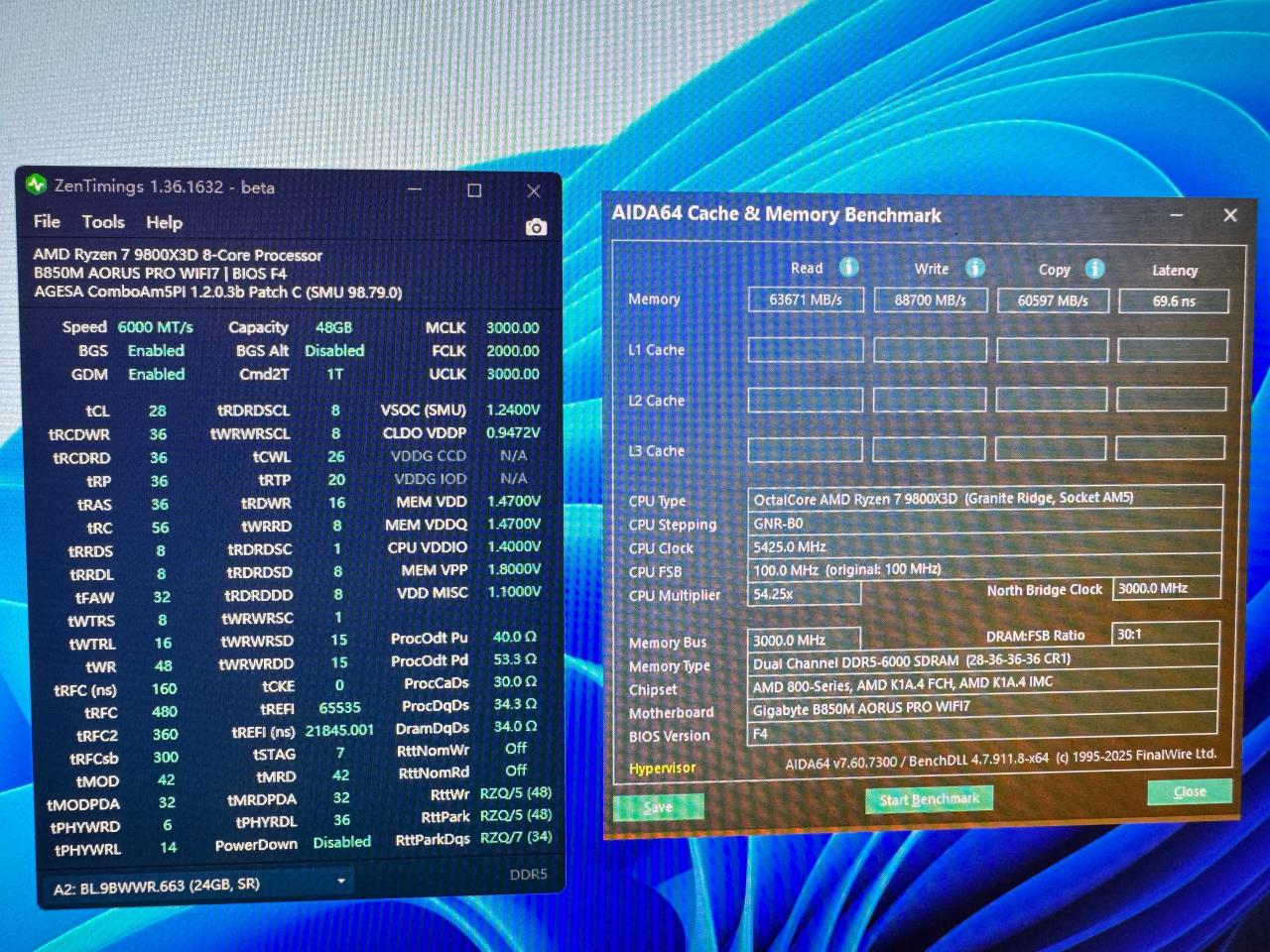Open the Help menu in ZenTimings
Viewport: 1270px width, 952px height.
coord(165,223)
